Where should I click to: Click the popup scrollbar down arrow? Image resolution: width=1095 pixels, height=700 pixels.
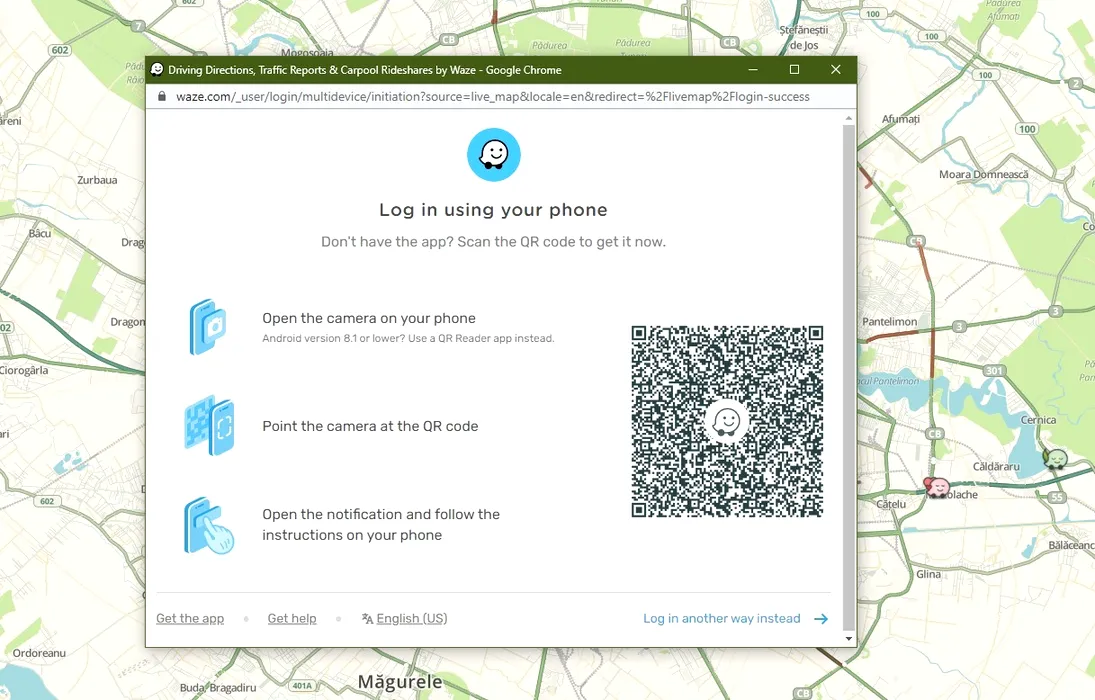(848, 639)
